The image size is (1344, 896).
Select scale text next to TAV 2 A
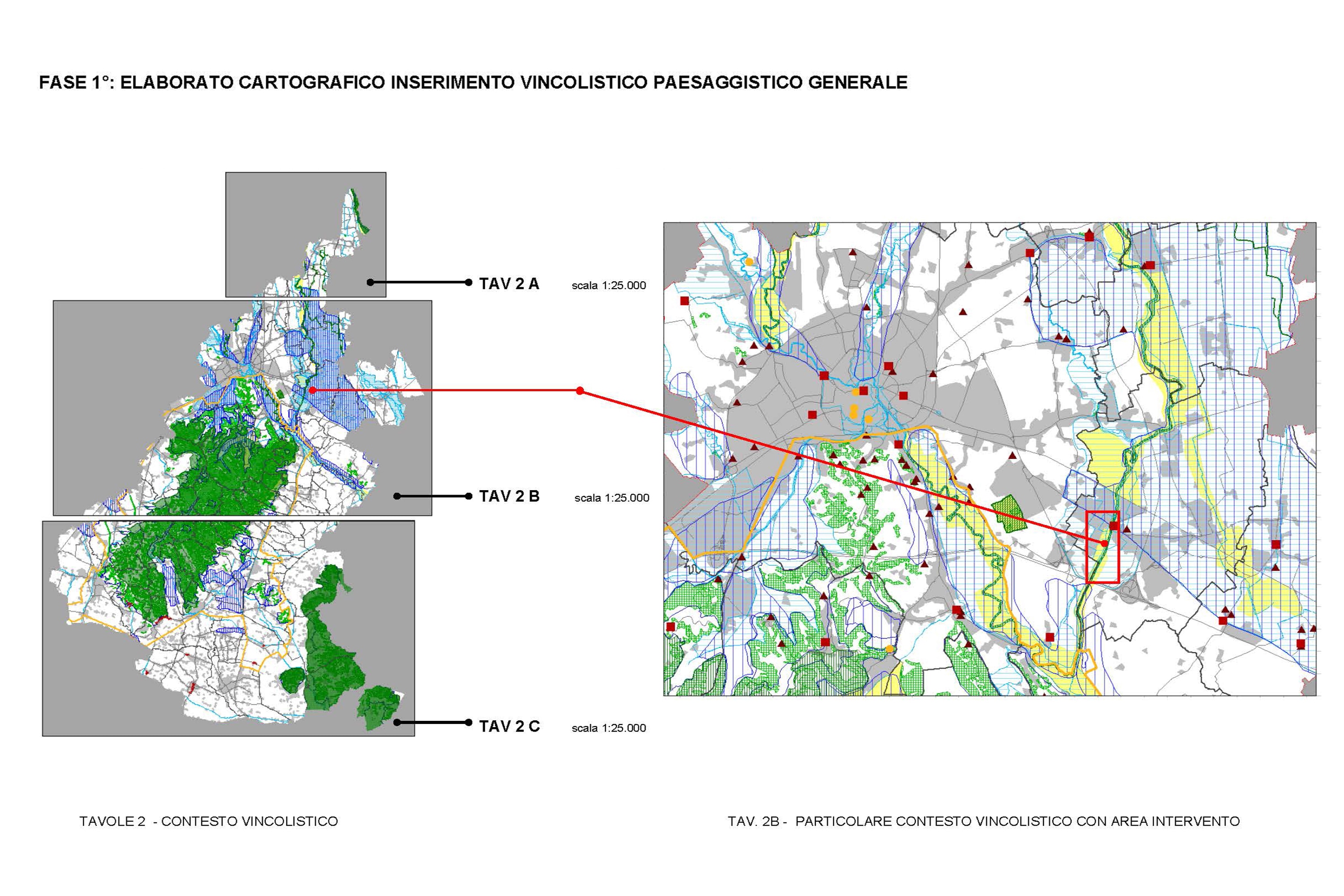(x=608, y=286)
